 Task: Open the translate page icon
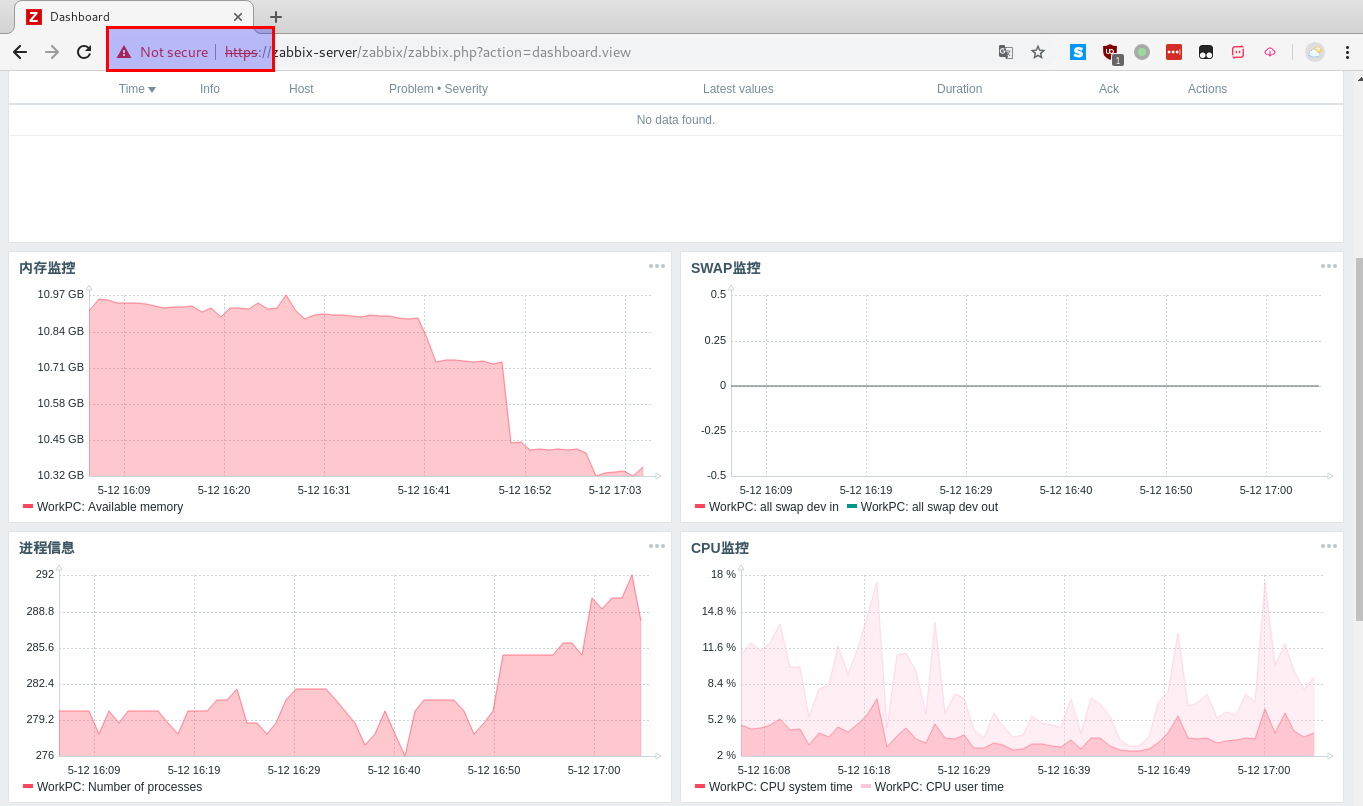pos(1006,52)
